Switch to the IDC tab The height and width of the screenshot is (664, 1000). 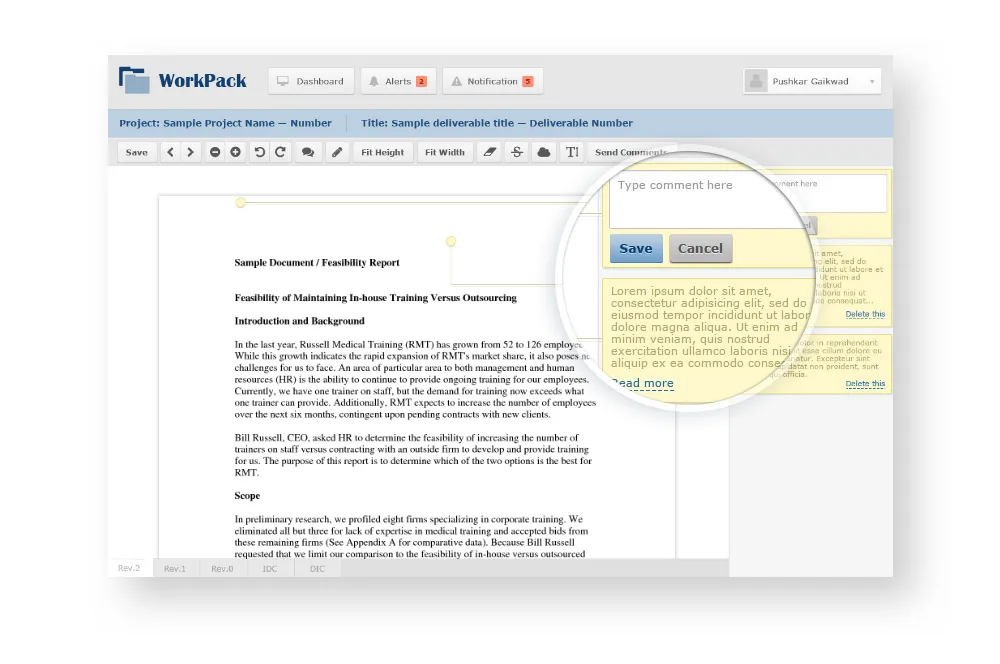coord(270,568)
